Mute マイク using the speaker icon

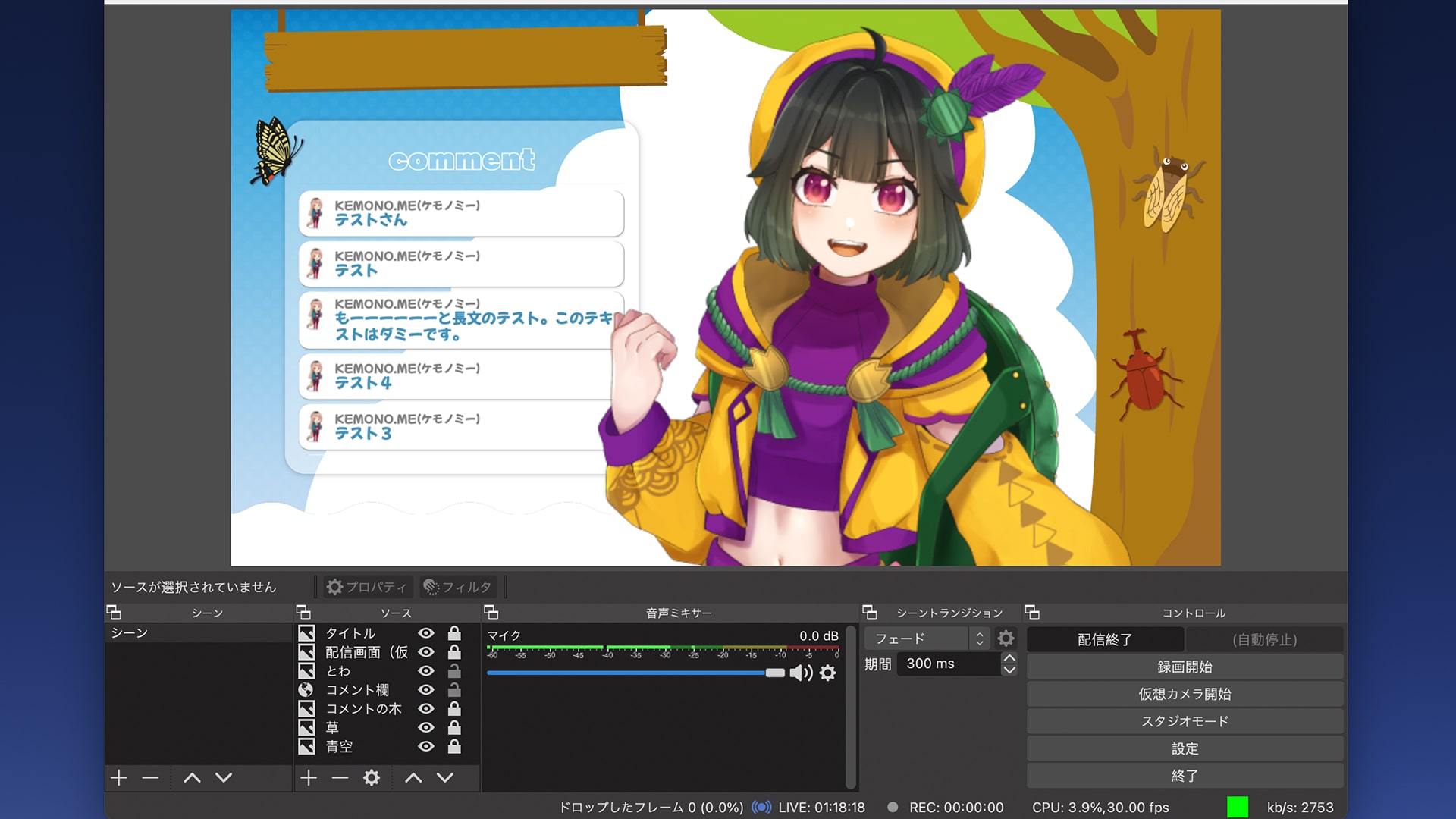click(802, 672)
